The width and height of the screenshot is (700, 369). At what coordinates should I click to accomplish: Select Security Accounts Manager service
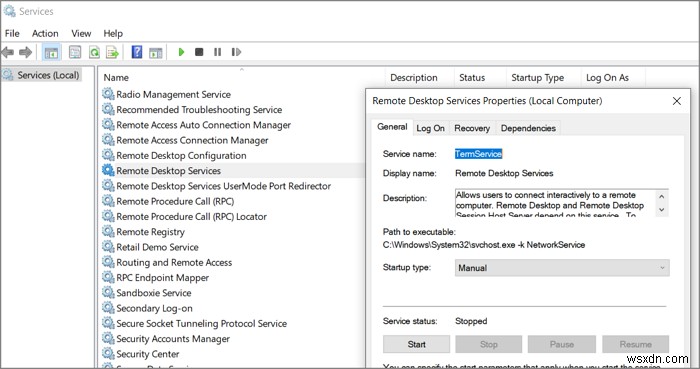pyautogui.click(x=173, y=339)
